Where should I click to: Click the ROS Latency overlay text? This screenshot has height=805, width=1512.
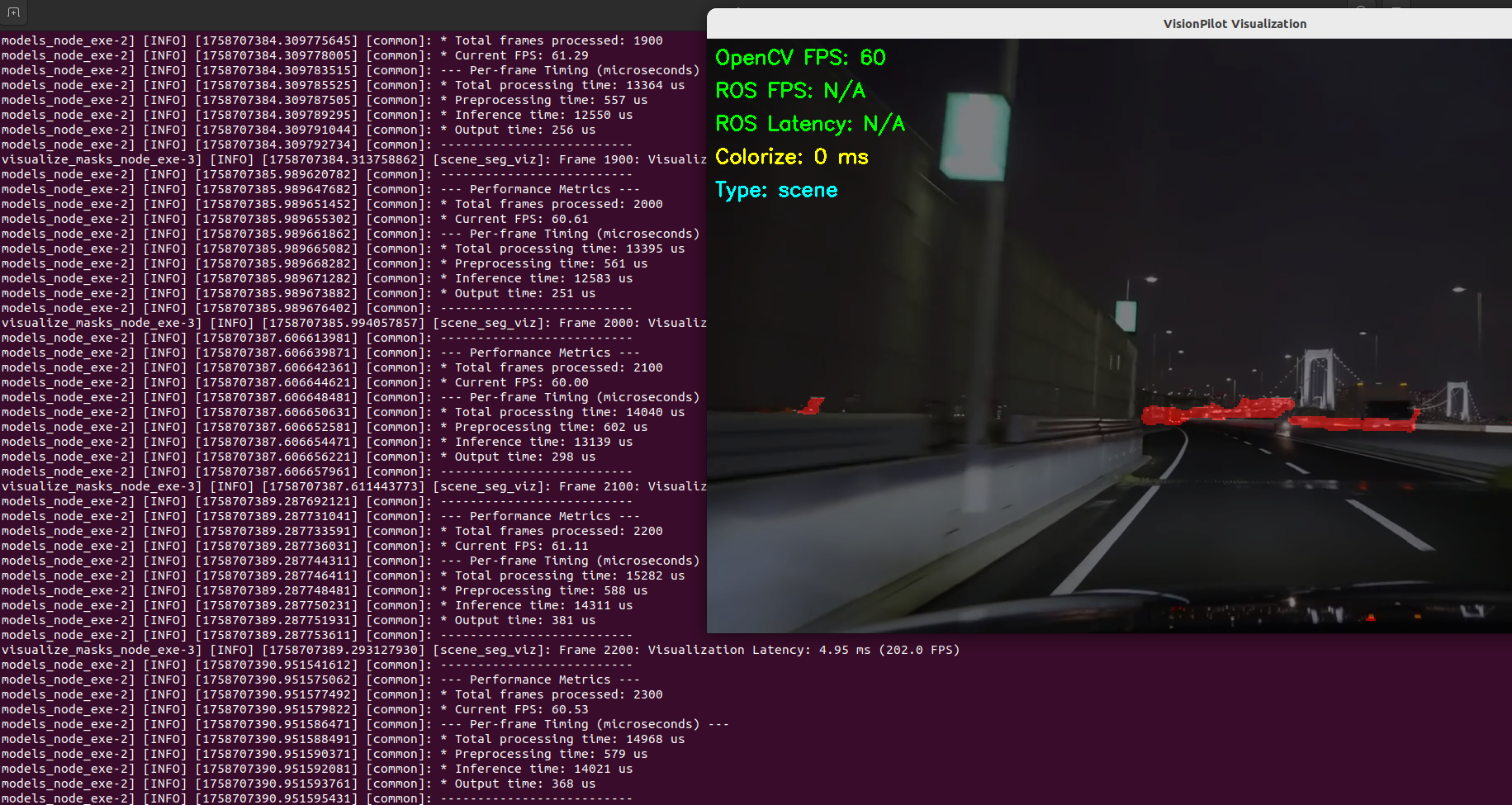tap(810, 124)
